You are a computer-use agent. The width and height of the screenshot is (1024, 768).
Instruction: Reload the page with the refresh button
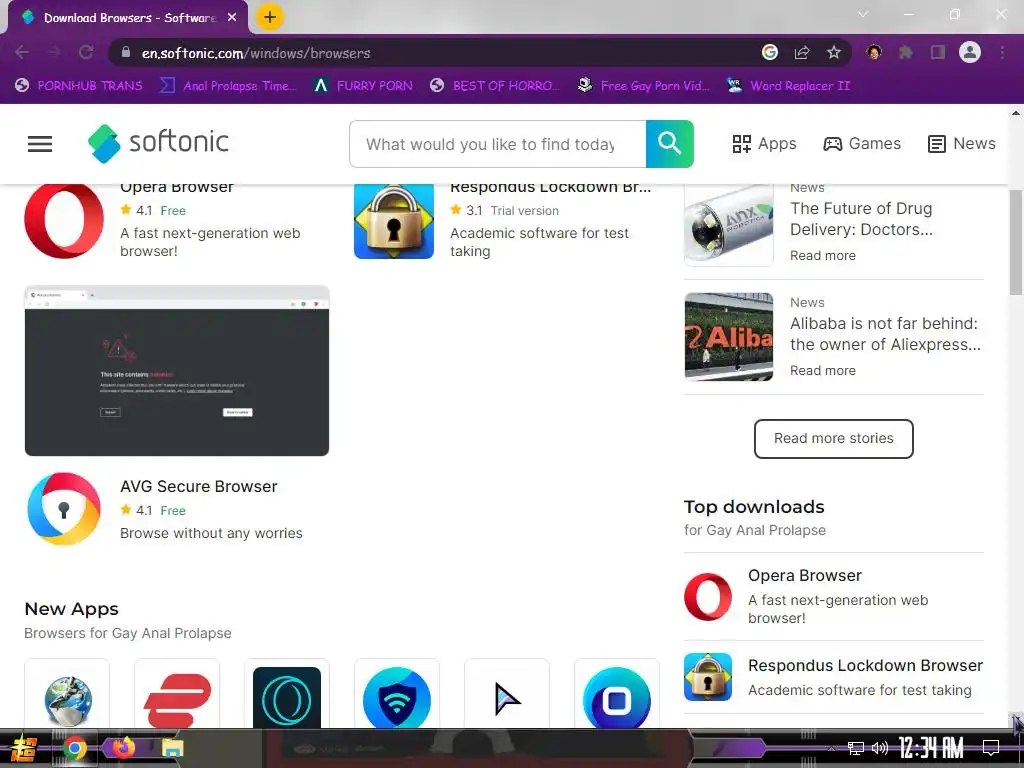(86, 52)
